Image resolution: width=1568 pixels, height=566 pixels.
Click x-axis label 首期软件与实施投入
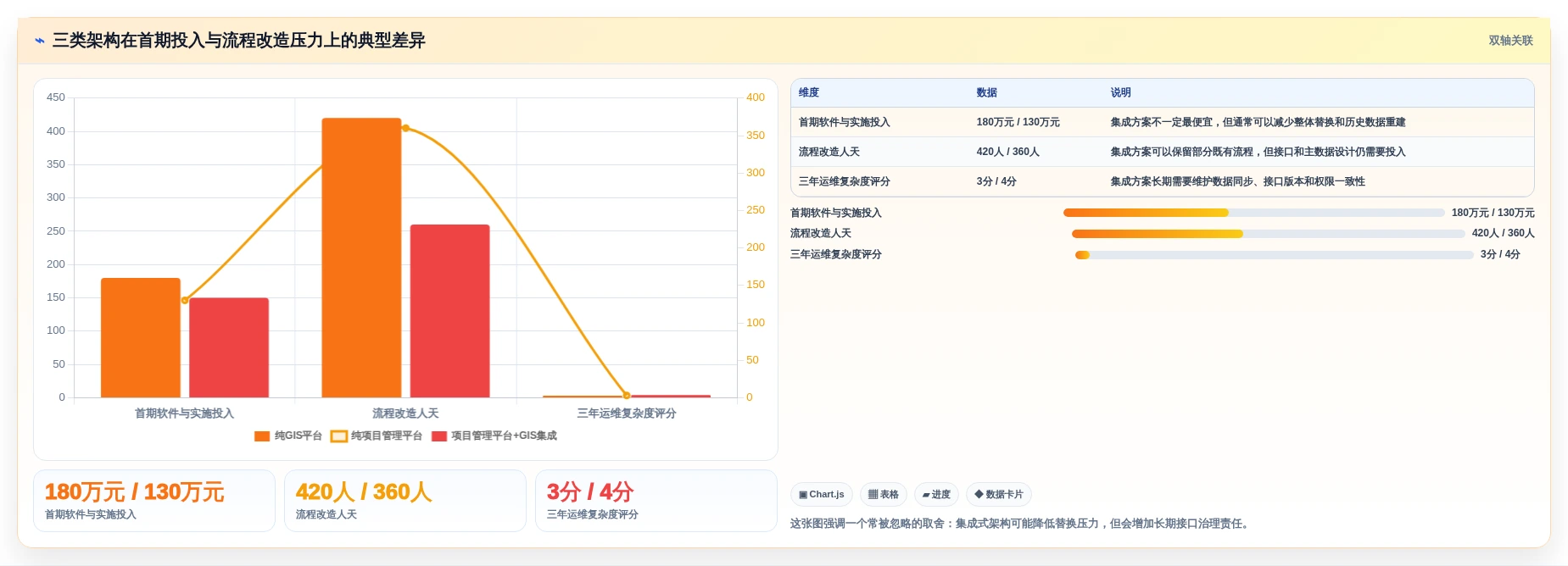[x=184, y=413]
